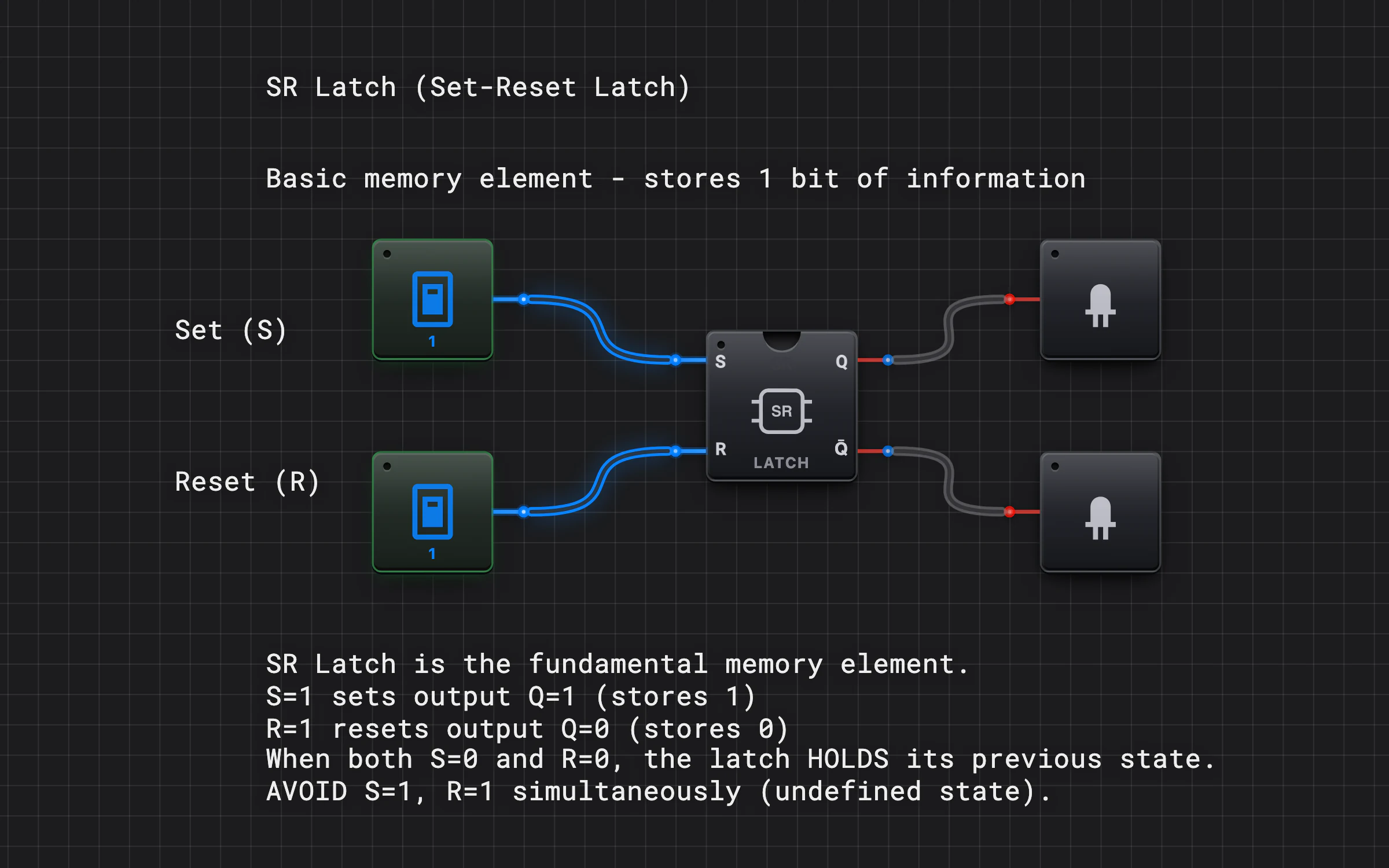Screen dimensions: 1389x868
Task: Toggle the Reset (R) input switch
Action: point(432,512)
